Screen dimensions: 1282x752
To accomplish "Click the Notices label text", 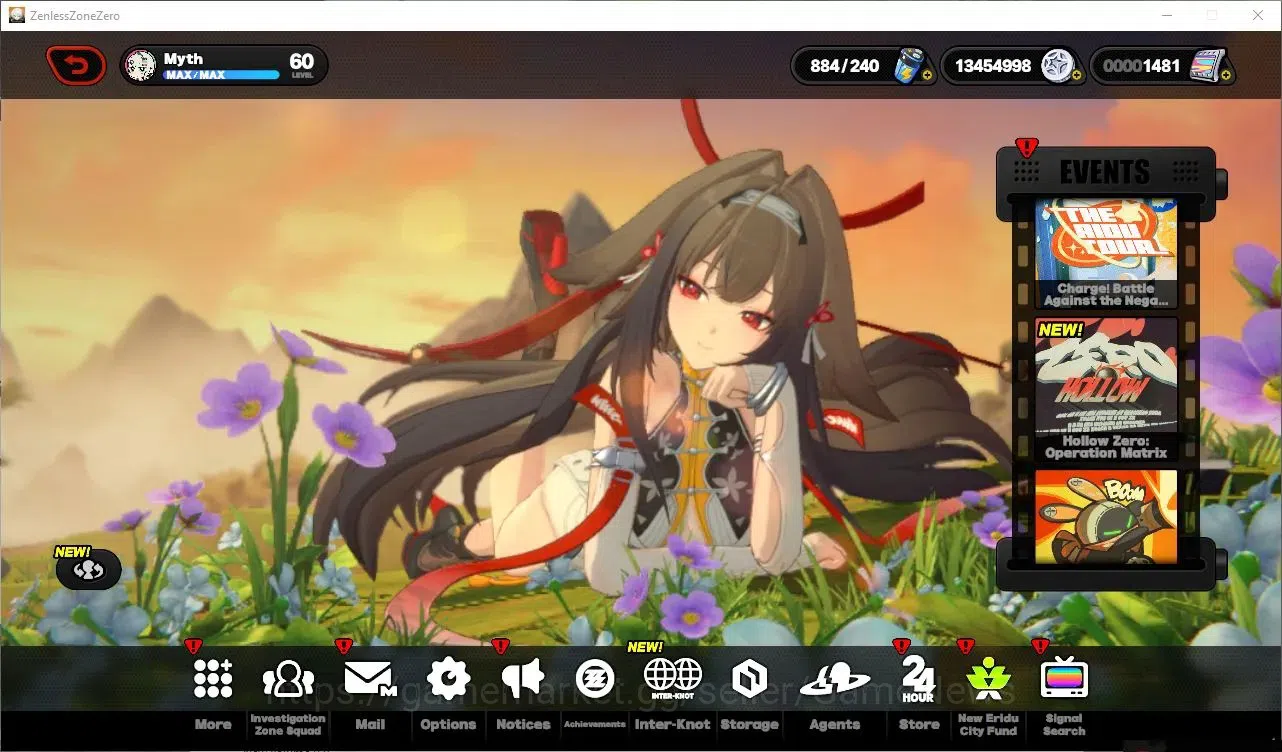I will 523,725.
